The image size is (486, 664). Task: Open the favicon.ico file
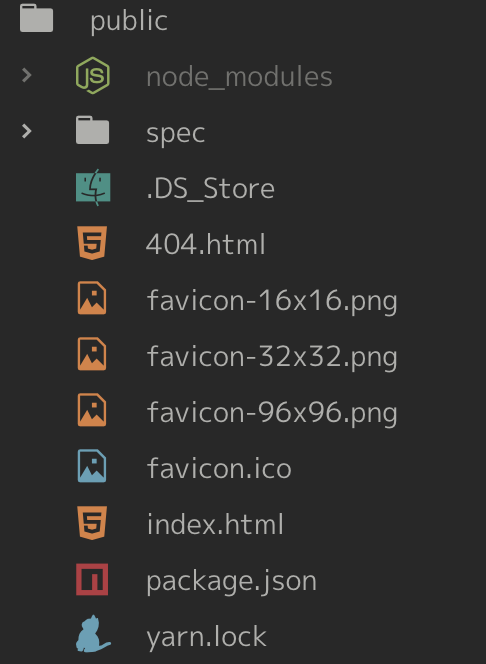219,468
